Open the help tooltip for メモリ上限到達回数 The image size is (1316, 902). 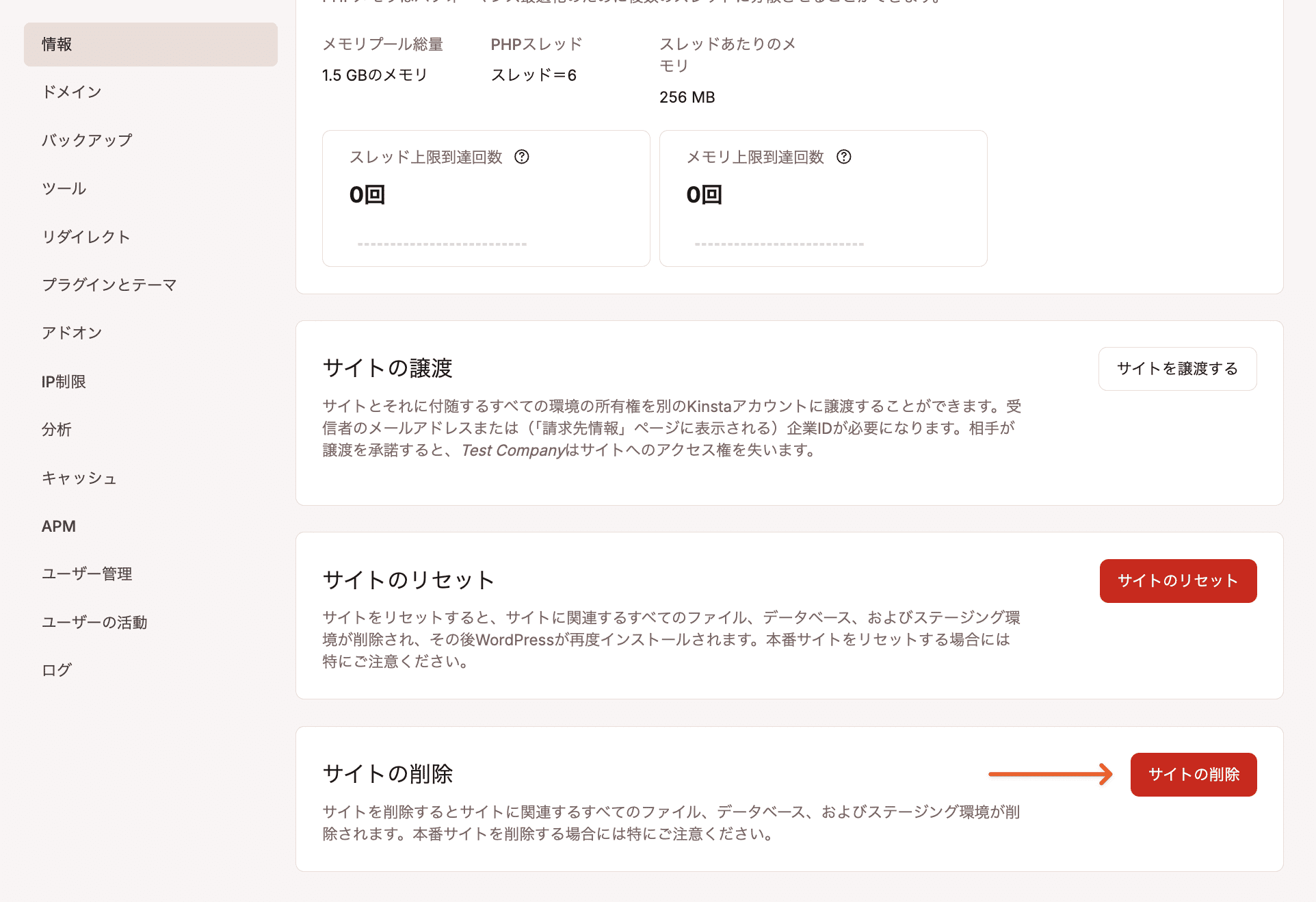click(x=844, y=157)
